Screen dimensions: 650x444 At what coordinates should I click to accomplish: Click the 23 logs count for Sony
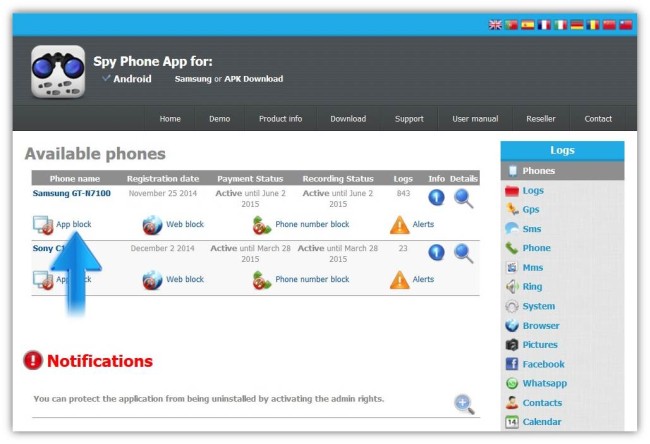click(403, 248)
